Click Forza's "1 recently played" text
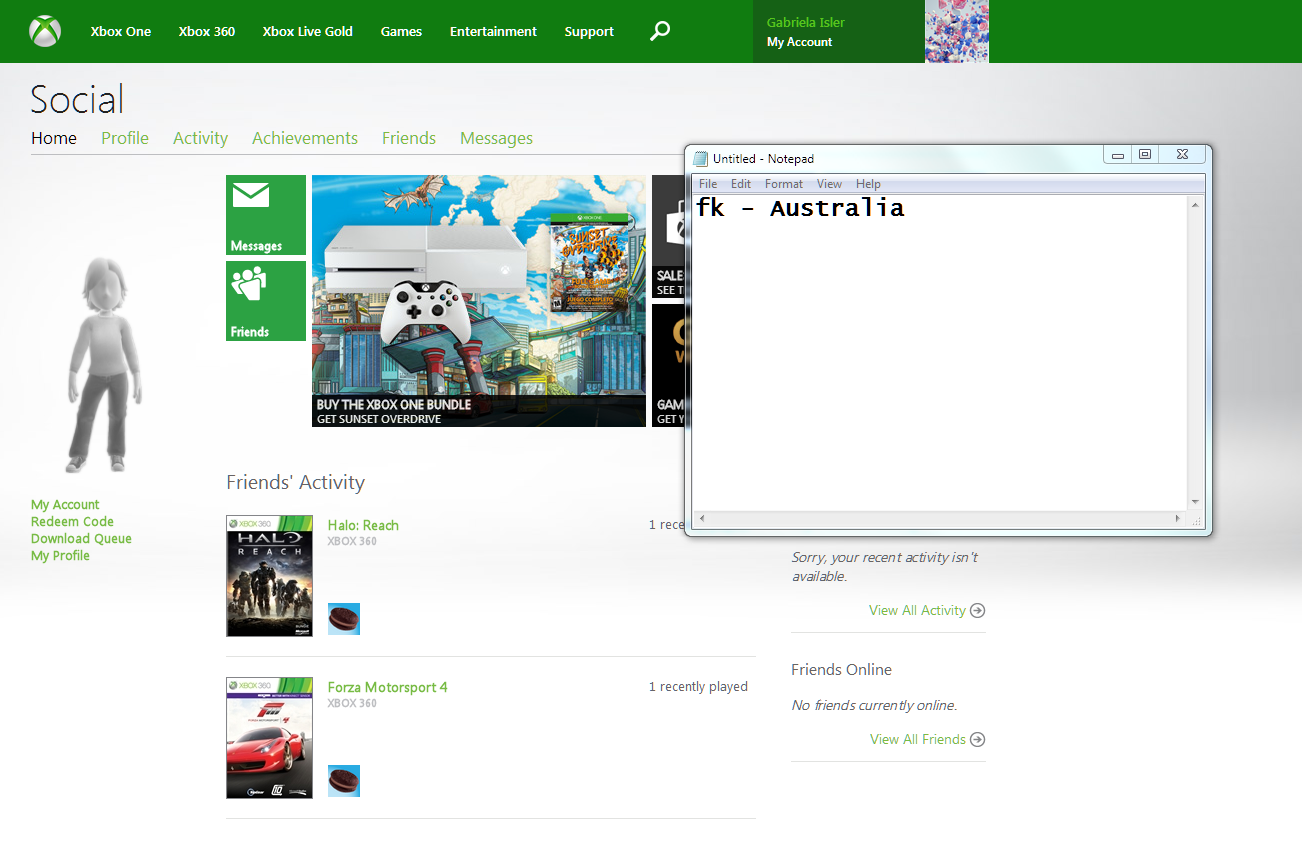The height and width of the screenshot is (854, 1302). tap(698, 687)
